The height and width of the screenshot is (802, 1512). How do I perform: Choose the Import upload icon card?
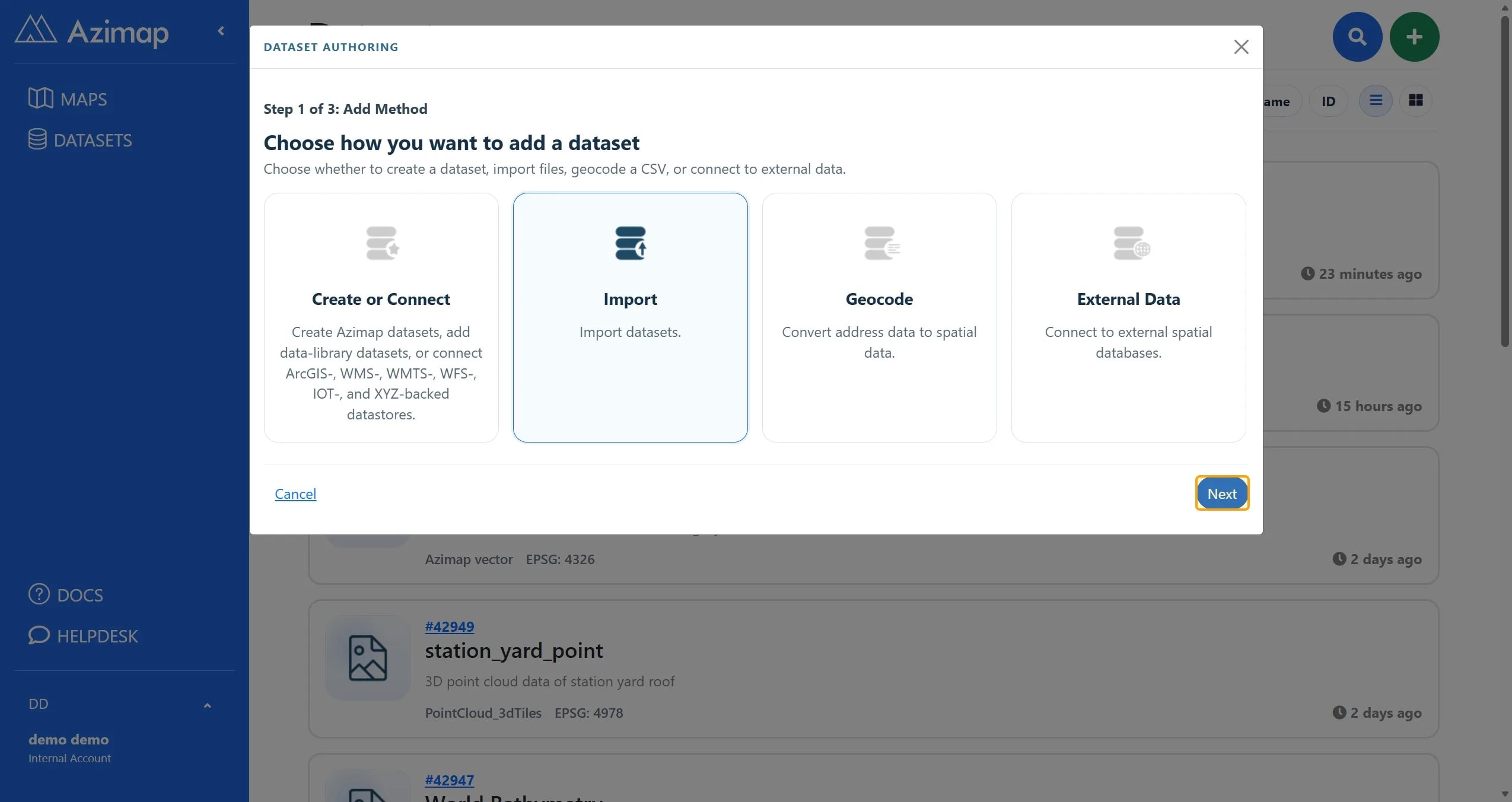(x=631, y=243)
